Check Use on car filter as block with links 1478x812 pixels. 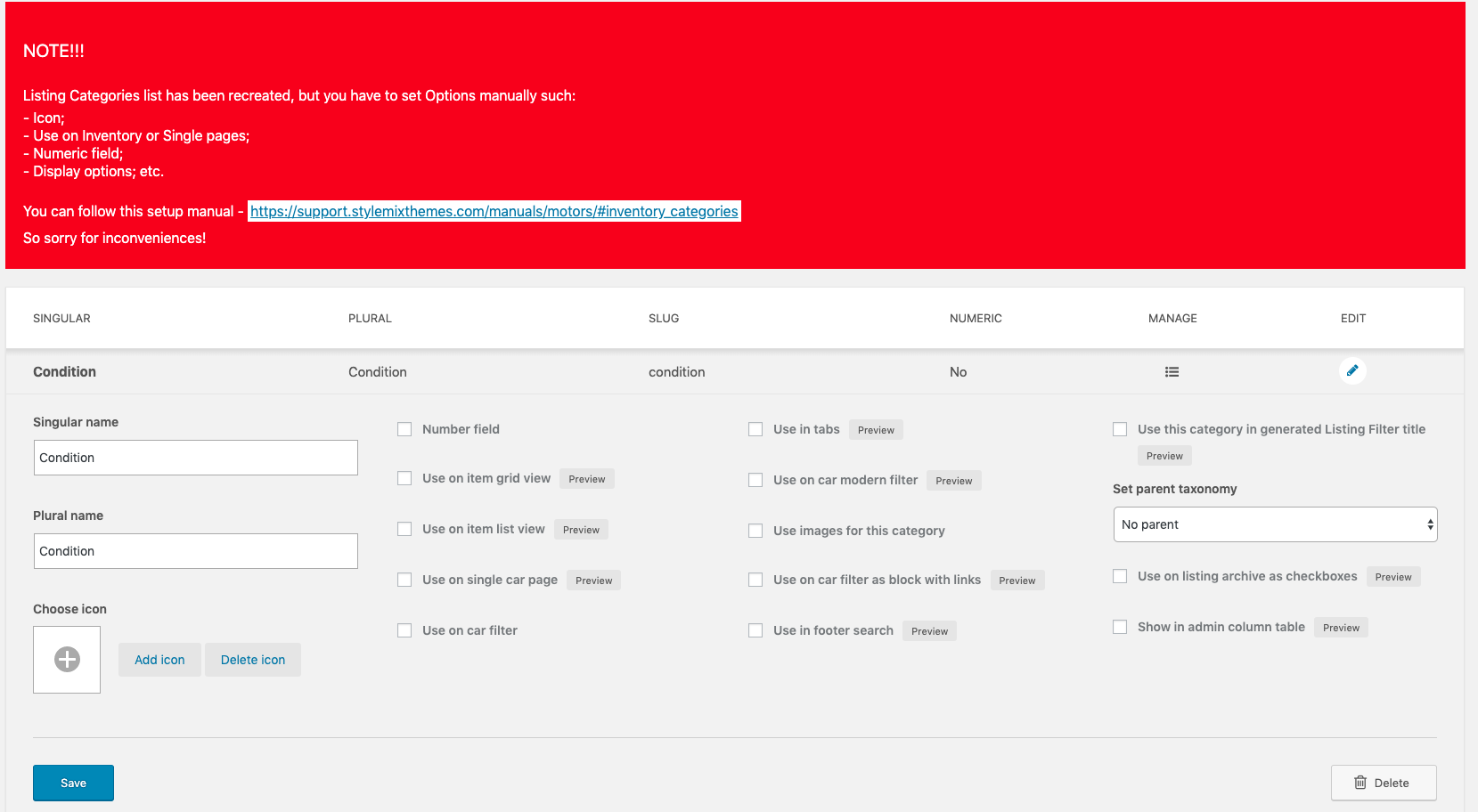[x=755, y=580]
